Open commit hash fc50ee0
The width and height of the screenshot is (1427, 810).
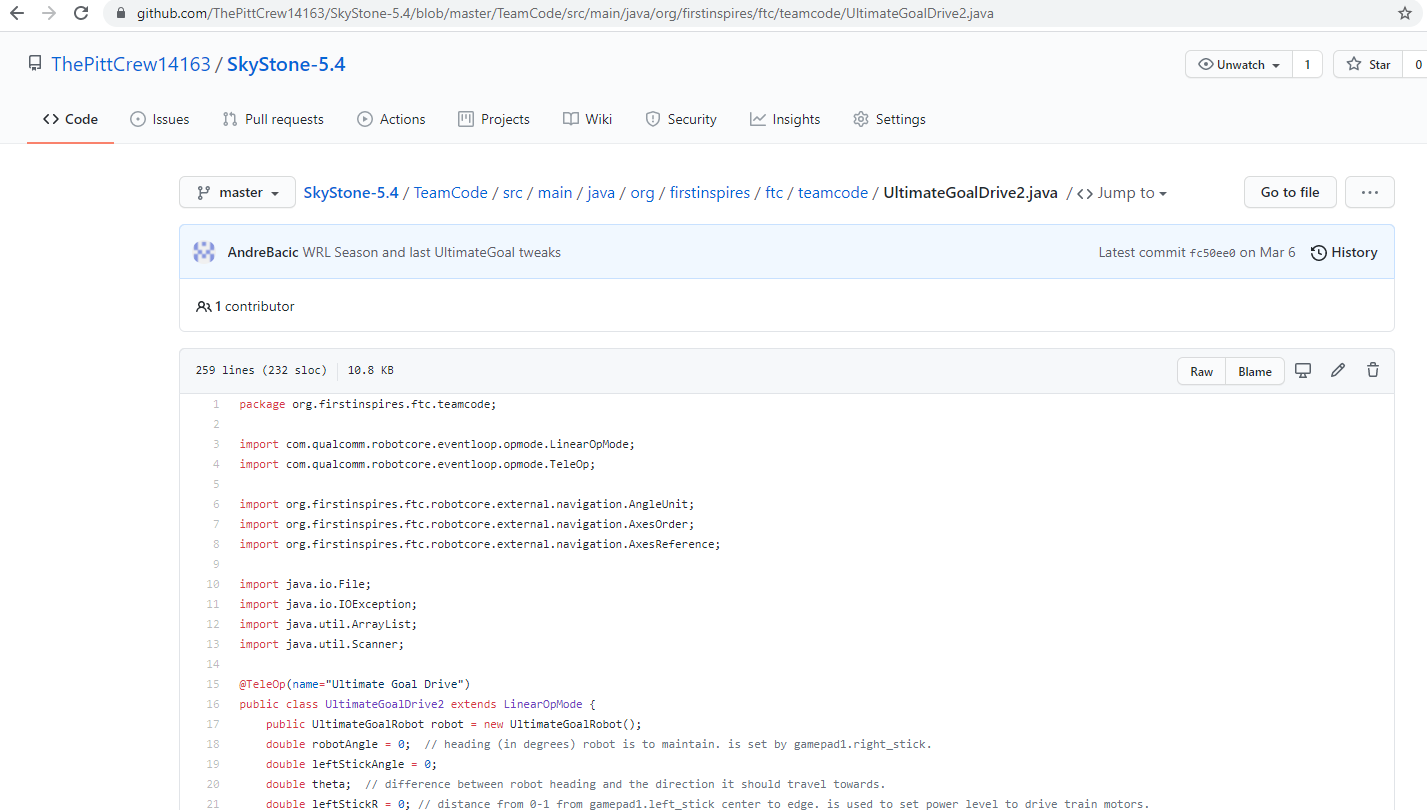pos(1213,253)
